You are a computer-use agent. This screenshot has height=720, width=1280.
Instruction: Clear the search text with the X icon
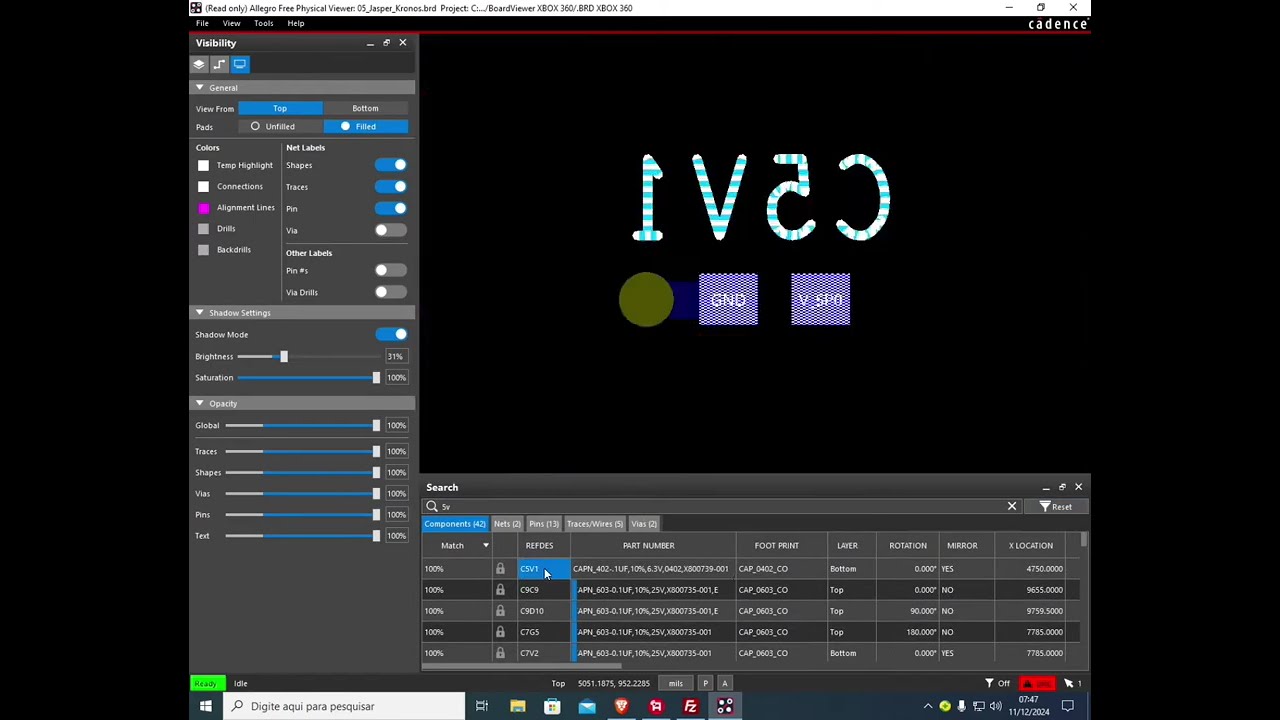[1012, 507]
